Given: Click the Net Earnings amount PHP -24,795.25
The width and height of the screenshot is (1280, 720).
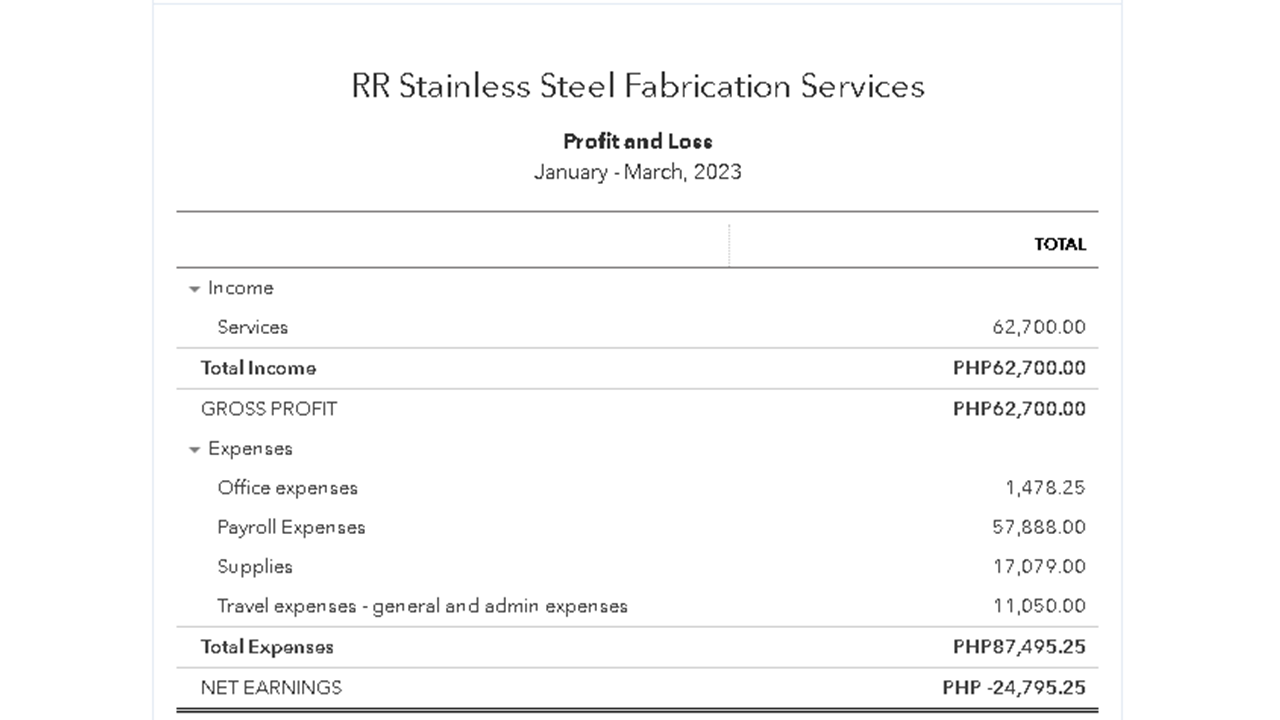Looking at the screenshot, I should [x=1013, y=687].
